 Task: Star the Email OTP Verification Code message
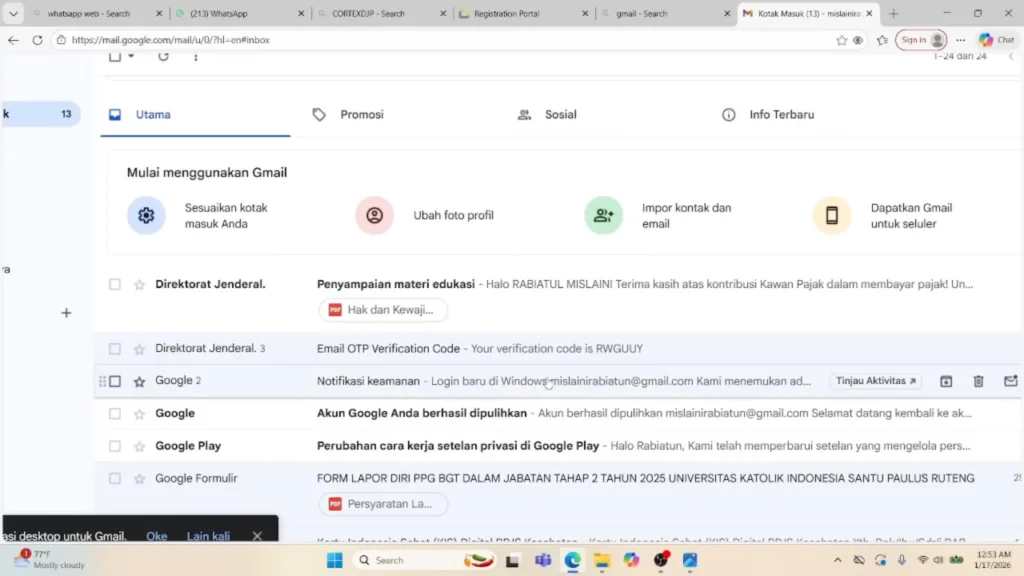pyautogui.click(x=139, y=349)
